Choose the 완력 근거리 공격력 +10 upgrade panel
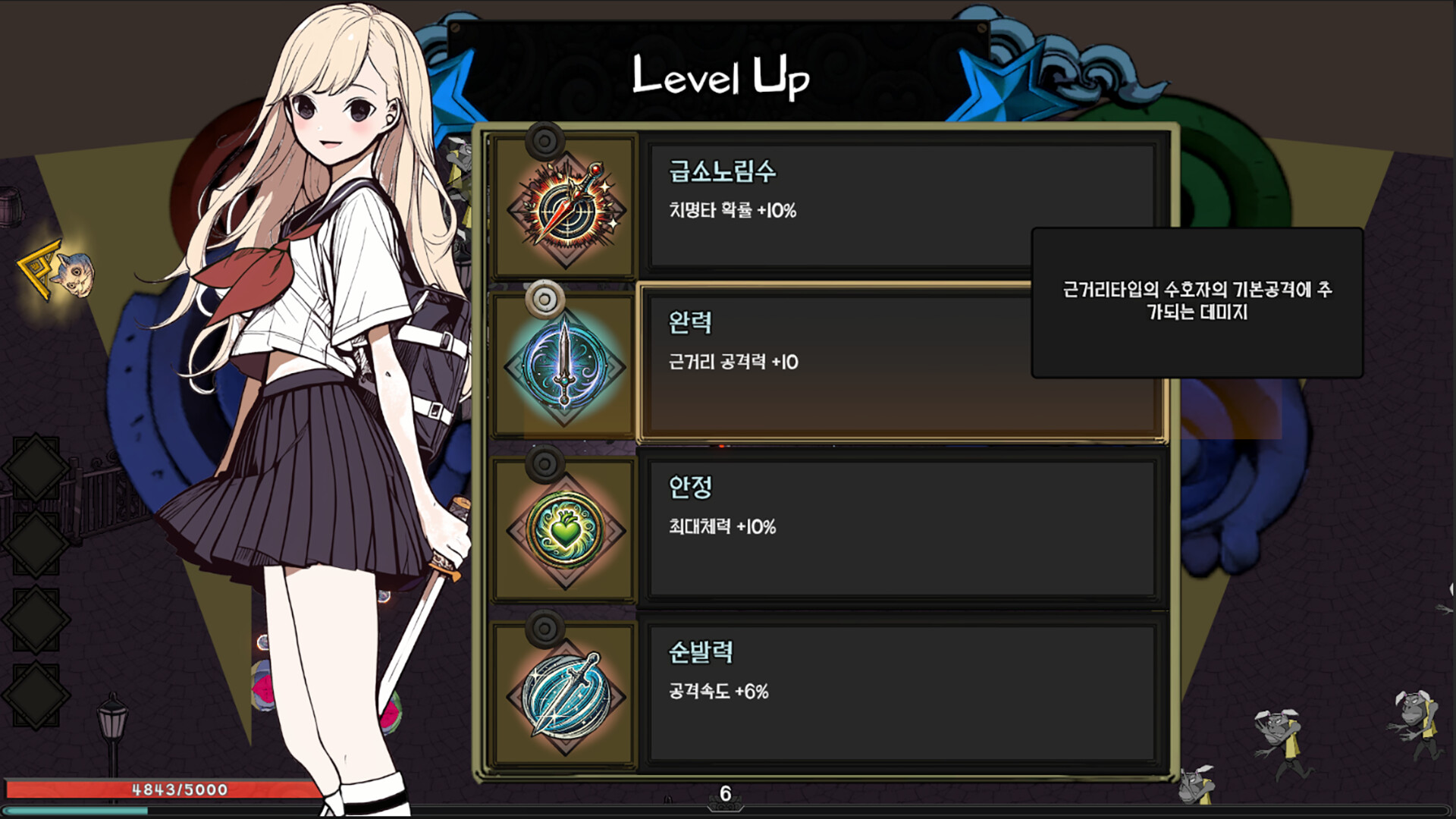 902,362
